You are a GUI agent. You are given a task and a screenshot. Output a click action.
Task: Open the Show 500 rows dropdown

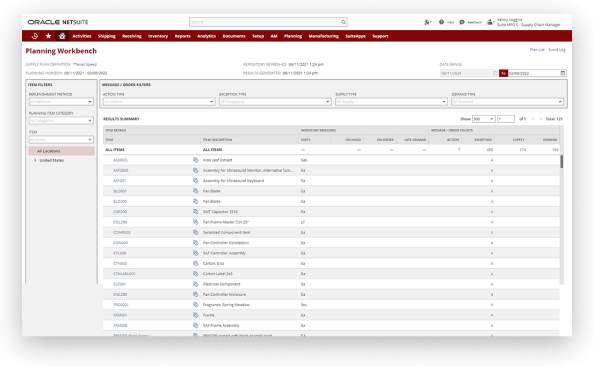click(483, 119)
